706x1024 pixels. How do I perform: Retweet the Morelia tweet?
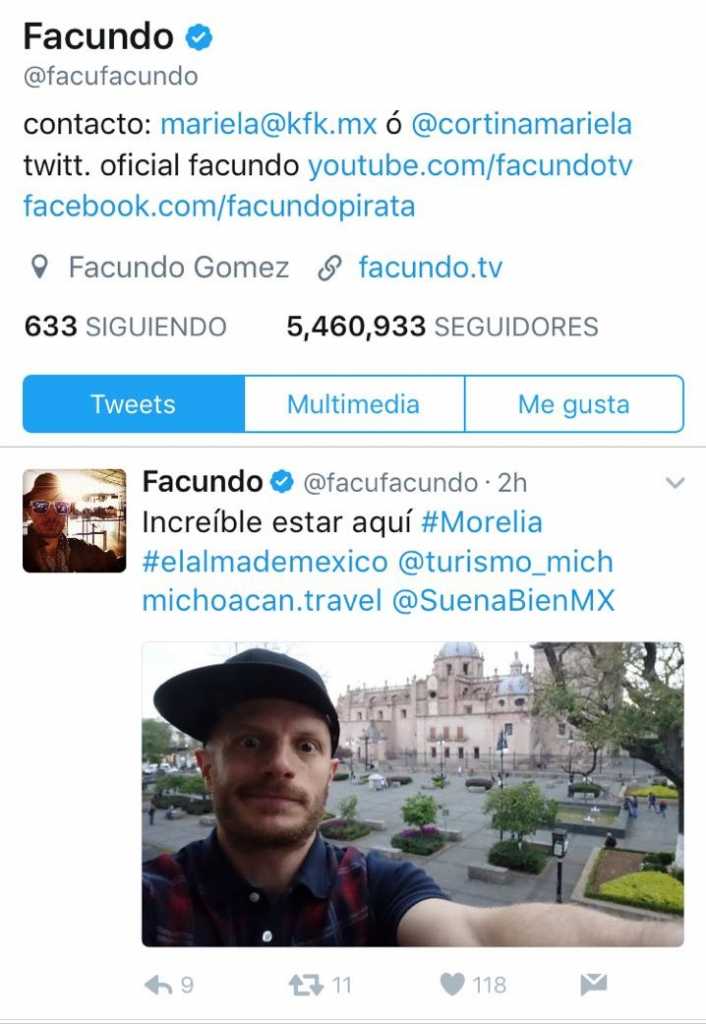(306, 984)
